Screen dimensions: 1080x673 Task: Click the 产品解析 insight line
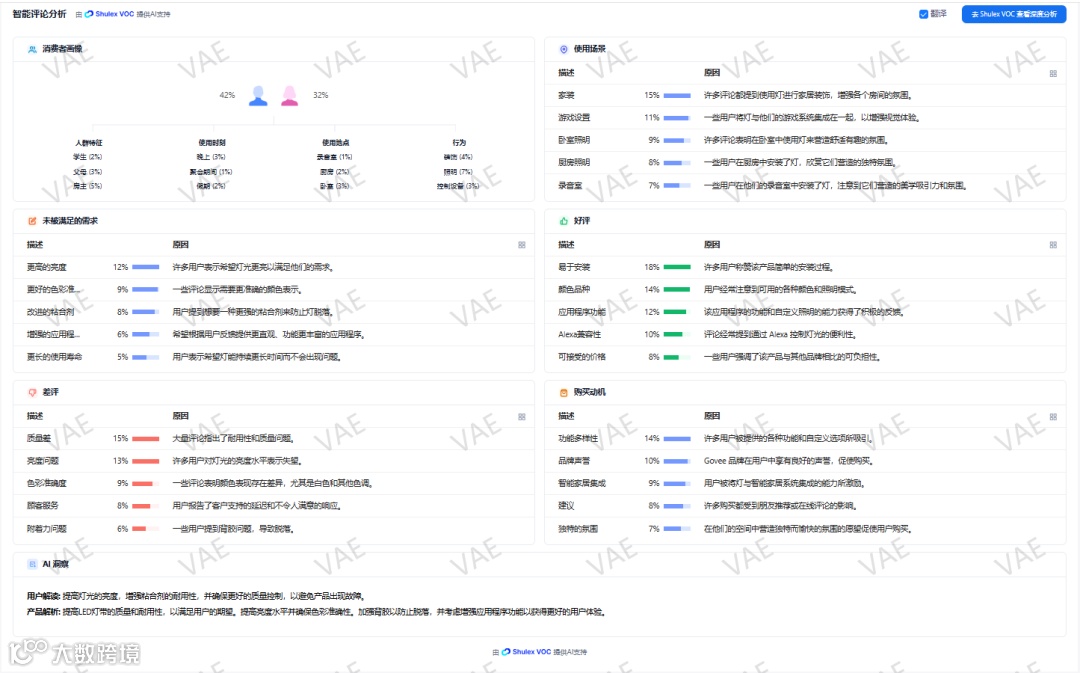click(316, 612)
